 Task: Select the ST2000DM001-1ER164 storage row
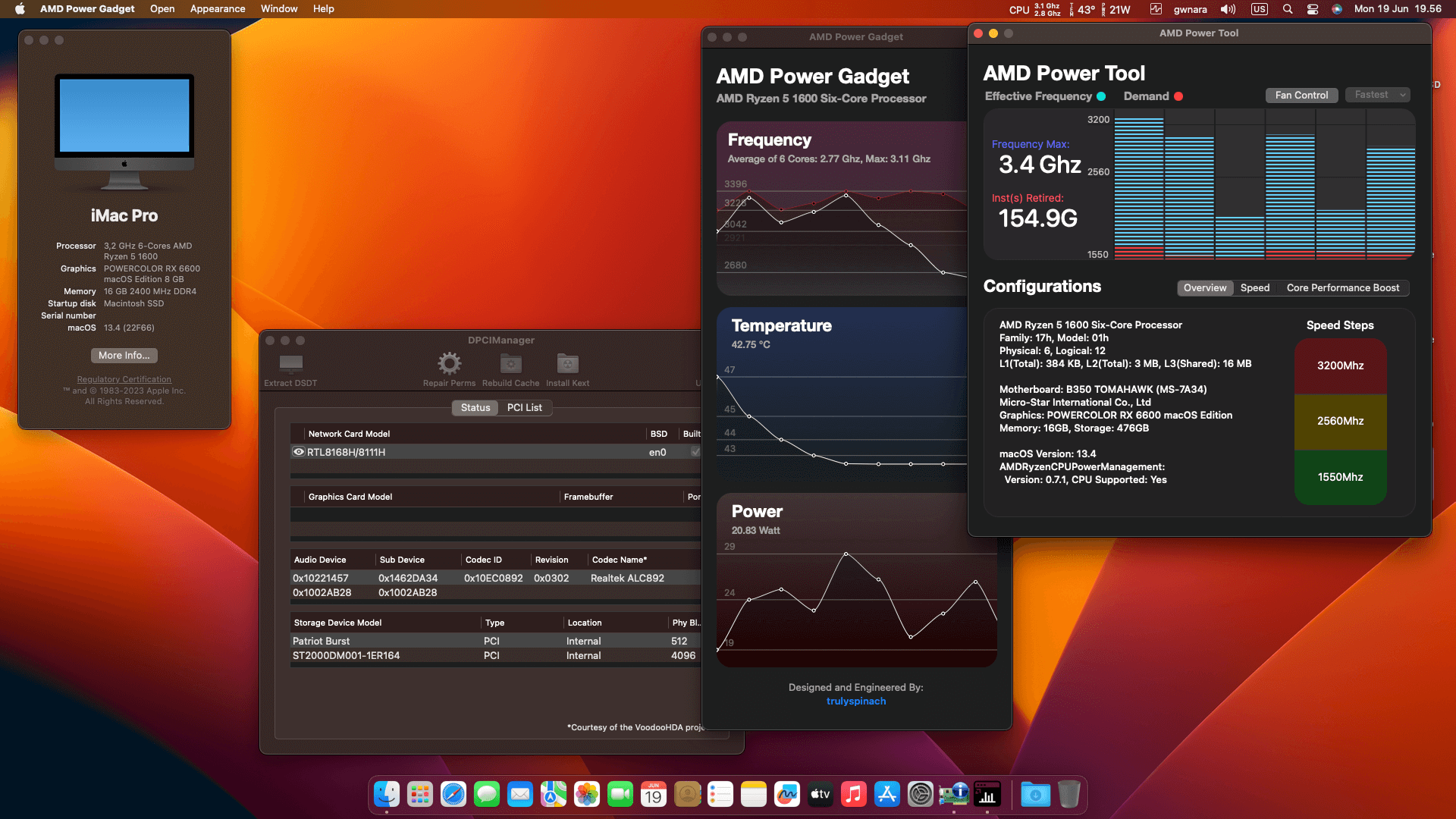(x=496, y=656)
